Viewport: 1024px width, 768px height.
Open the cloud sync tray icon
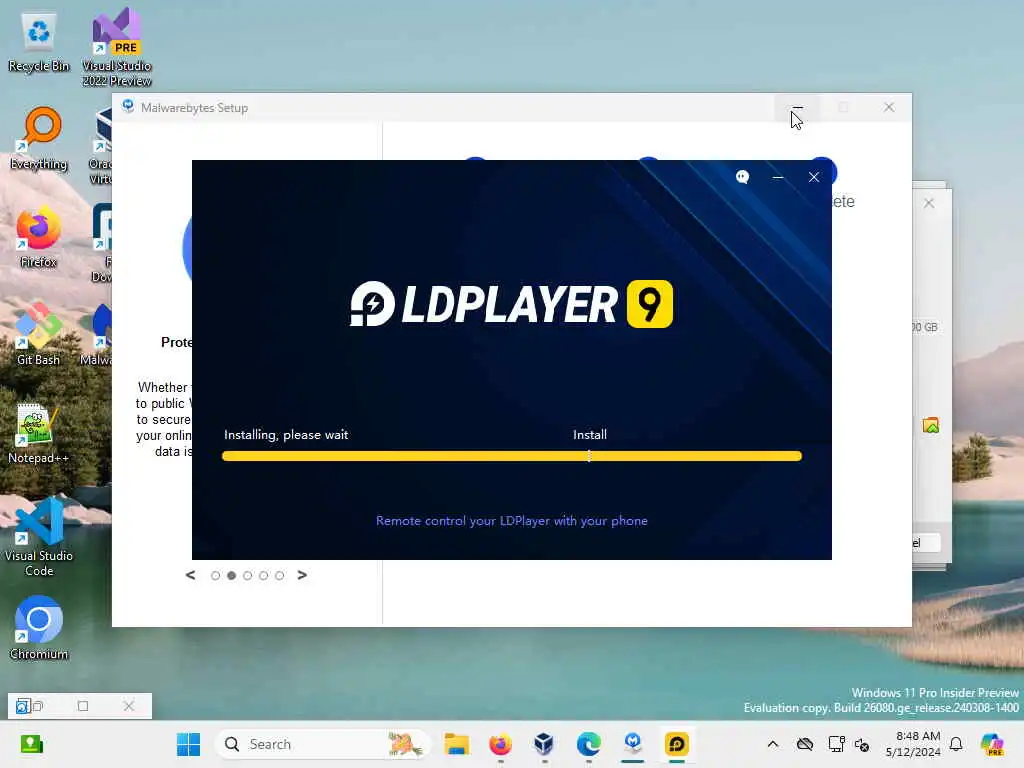tap(805, 744)
